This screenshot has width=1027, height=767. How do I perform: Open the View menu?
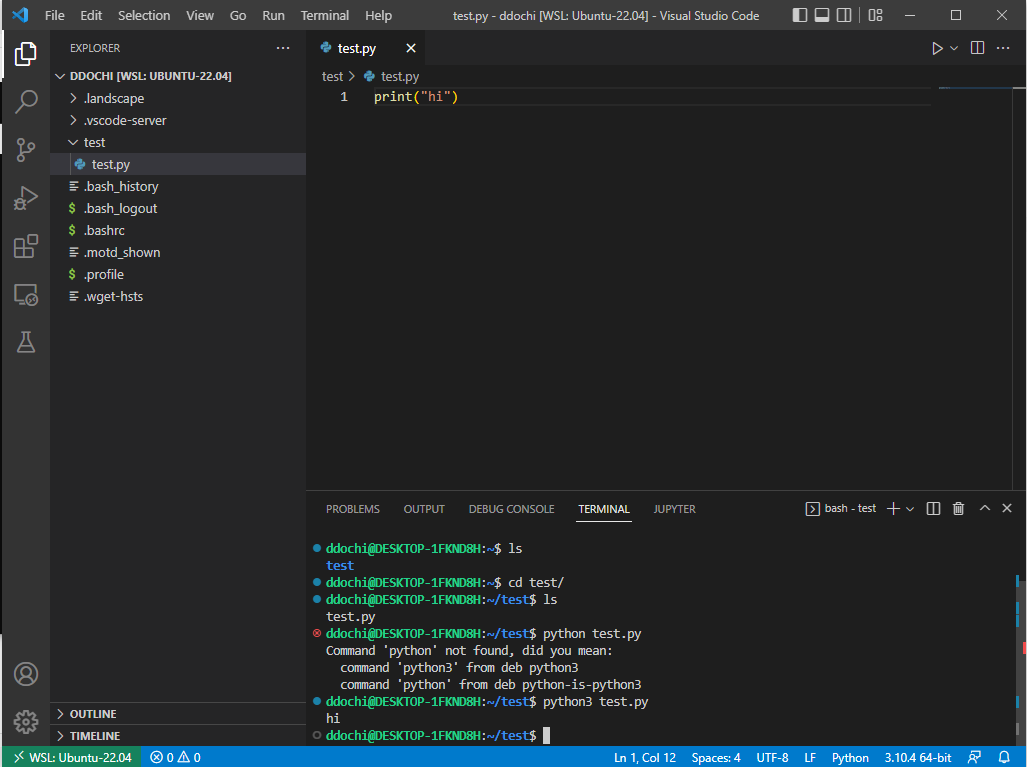tap(200, 15)
